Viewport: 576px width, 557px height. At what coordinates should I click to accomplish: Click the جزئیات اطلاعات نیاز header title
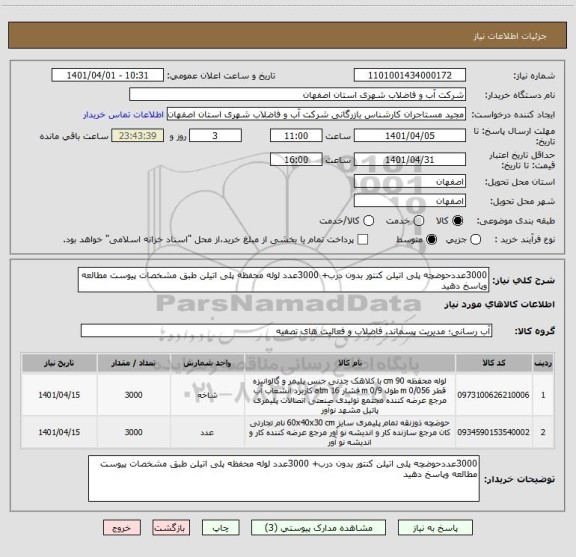coord(510,36)
